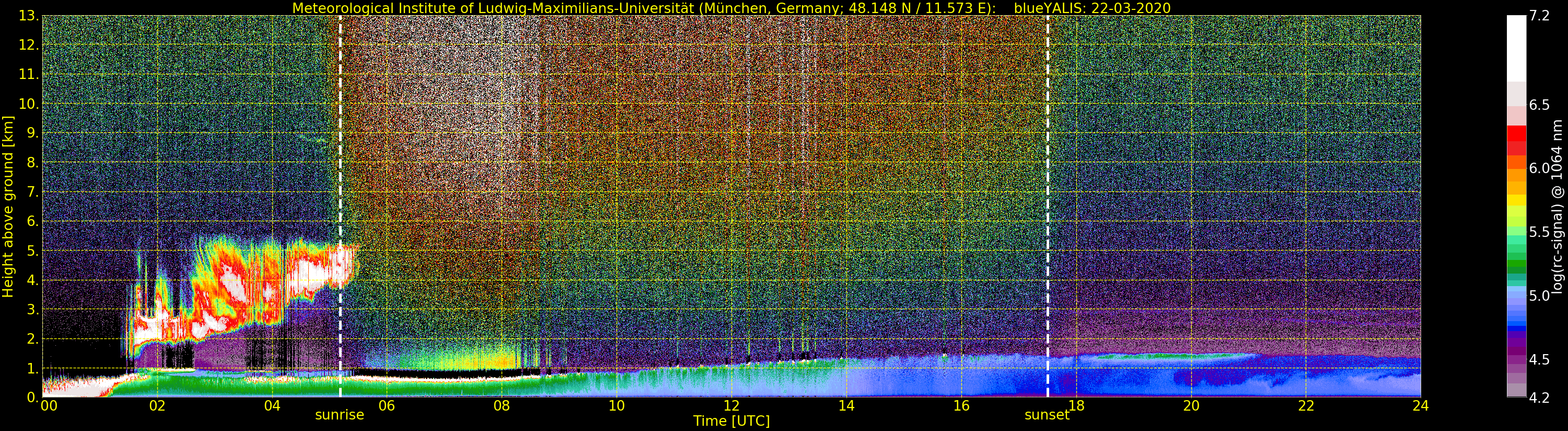
Task: Click the 5.5 value on the colorbar
Action: pos(1539,232)
